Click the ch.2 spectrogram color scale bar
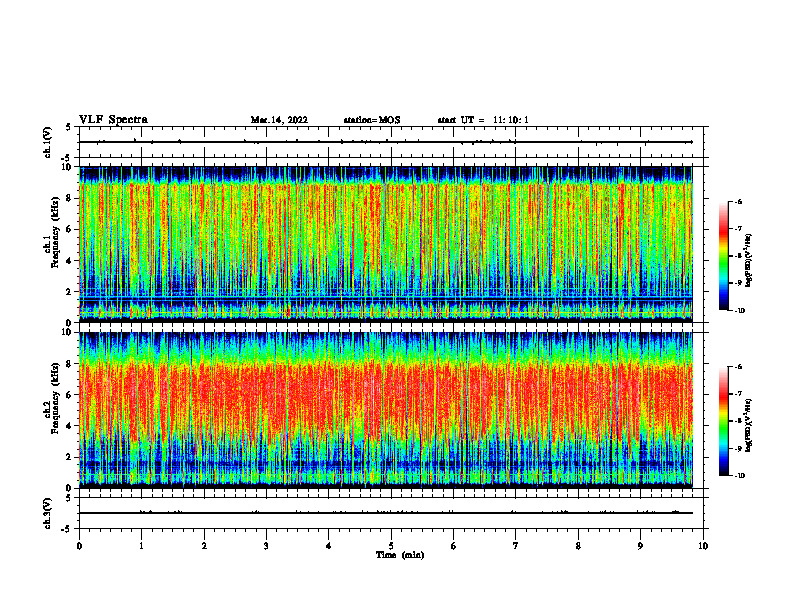 click(x=723, y=421)
